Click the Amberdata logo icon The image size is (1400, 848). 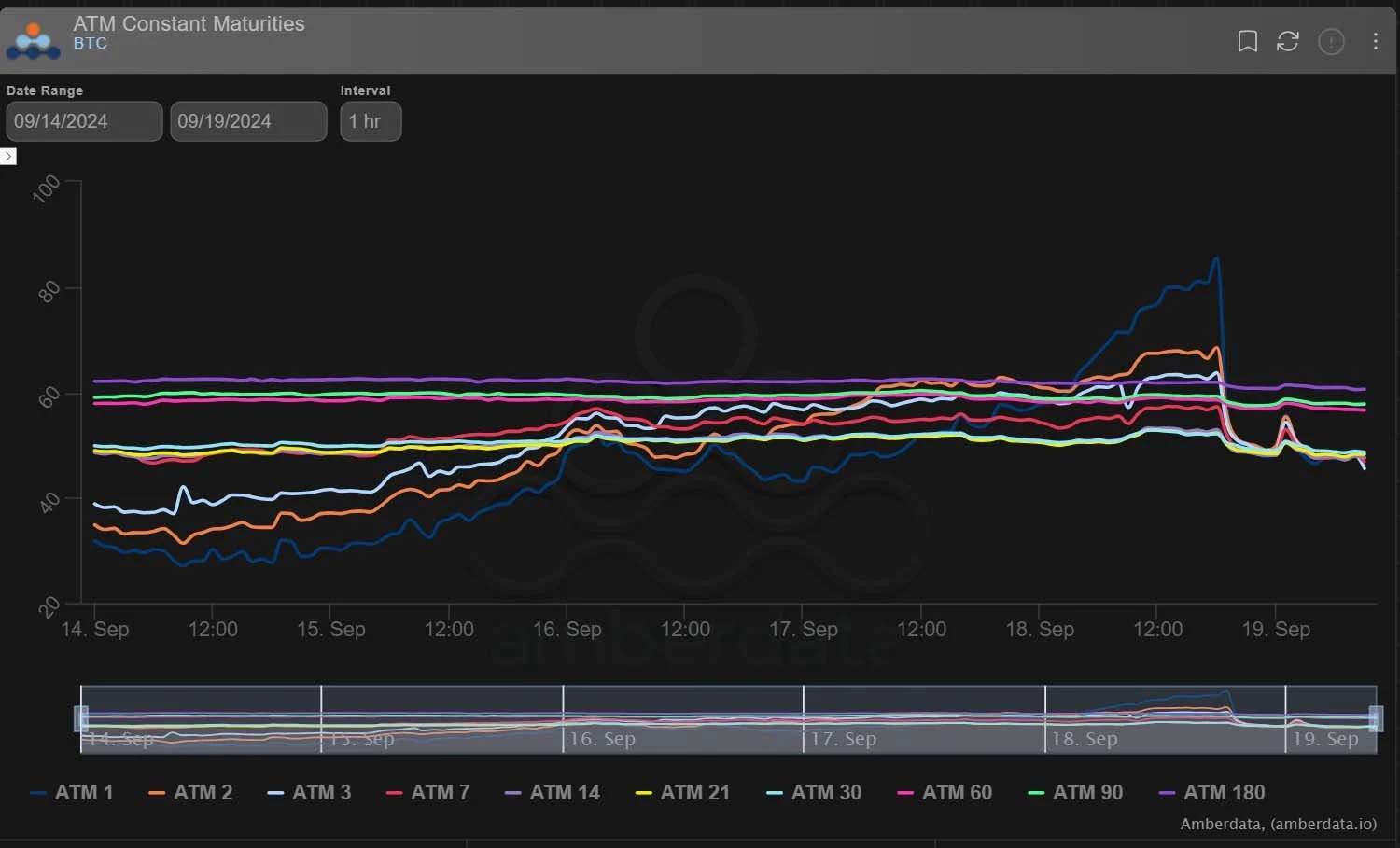pos(34,40)
